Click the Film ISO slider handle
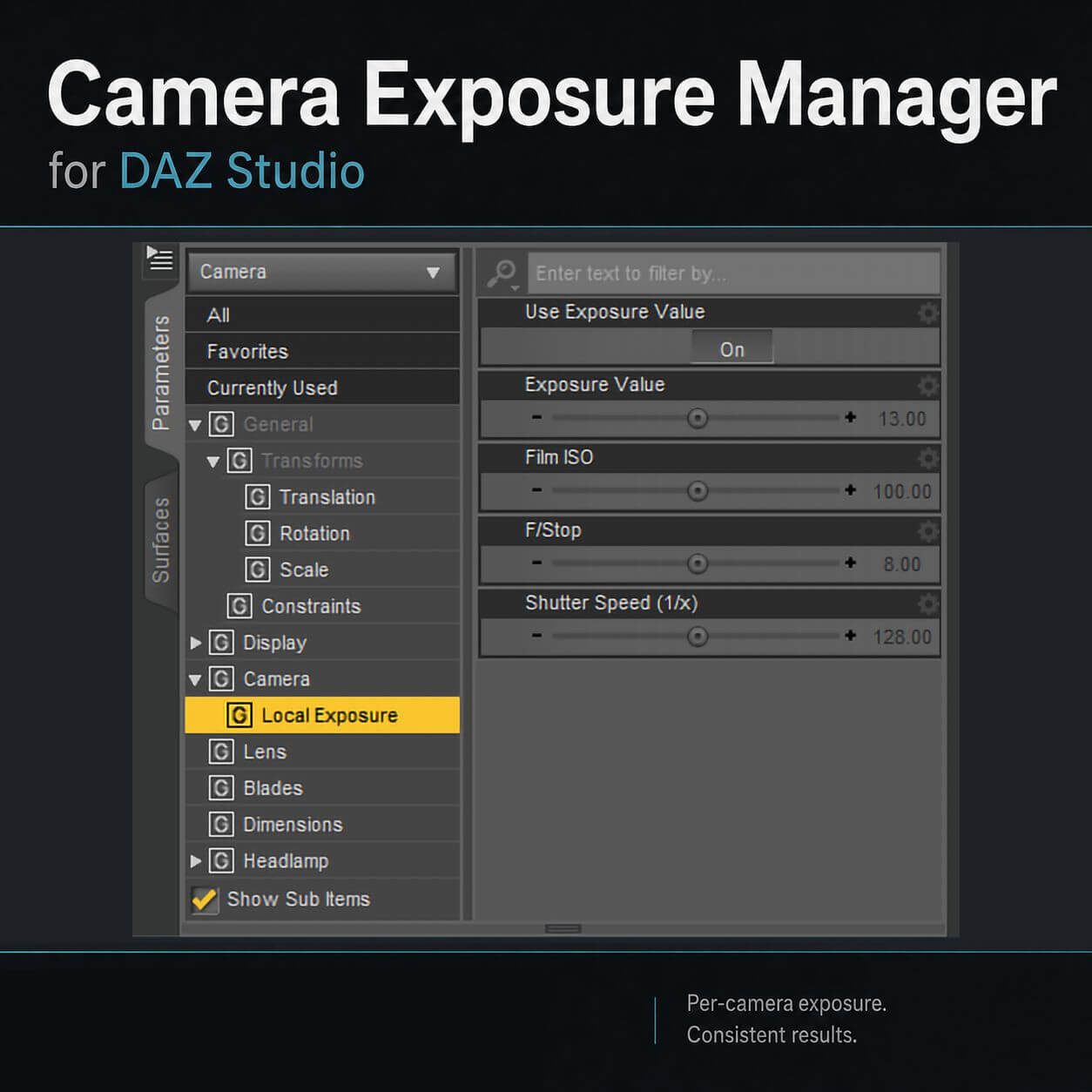 pos(698,491)
